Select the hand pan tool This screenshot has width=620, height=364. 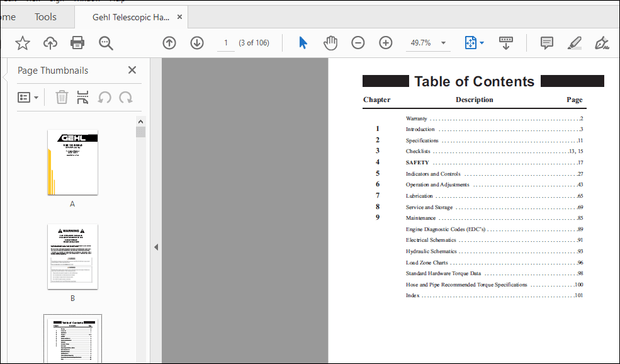coord(330,43)
